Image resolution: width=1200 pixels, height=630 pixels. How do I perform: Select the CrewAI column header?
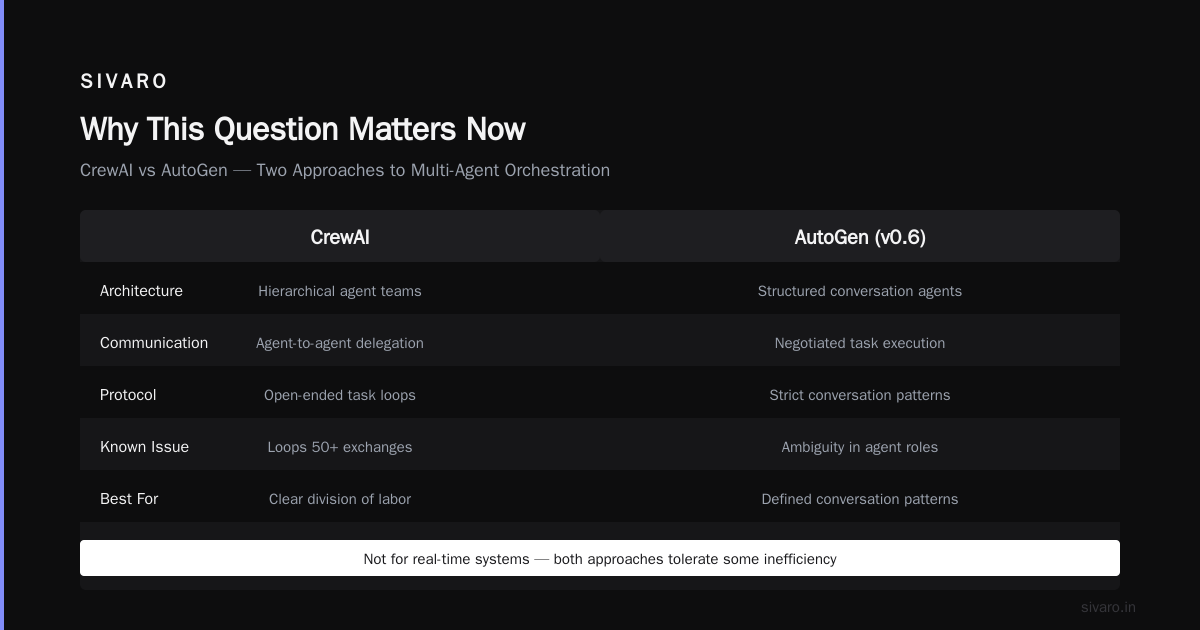(x=340, y=237)
